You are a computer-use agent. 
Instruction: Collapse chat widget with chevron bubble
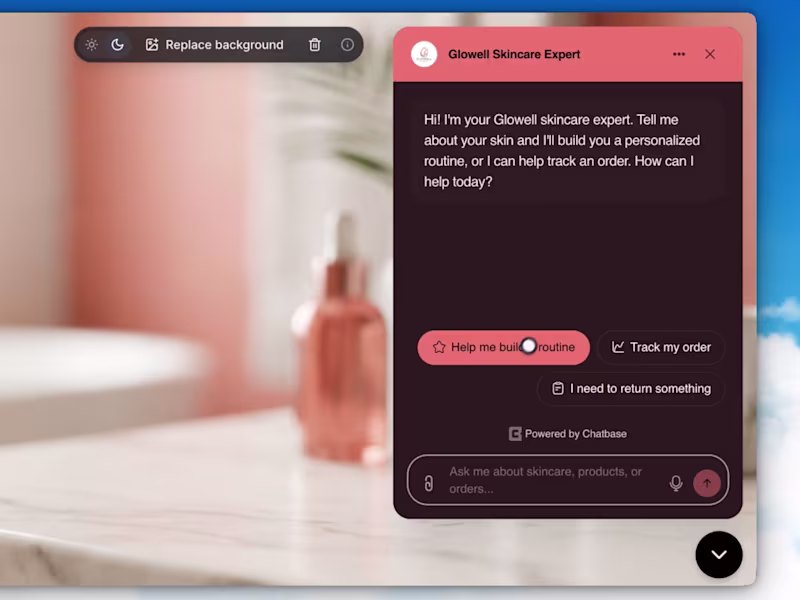coord(719,555)
